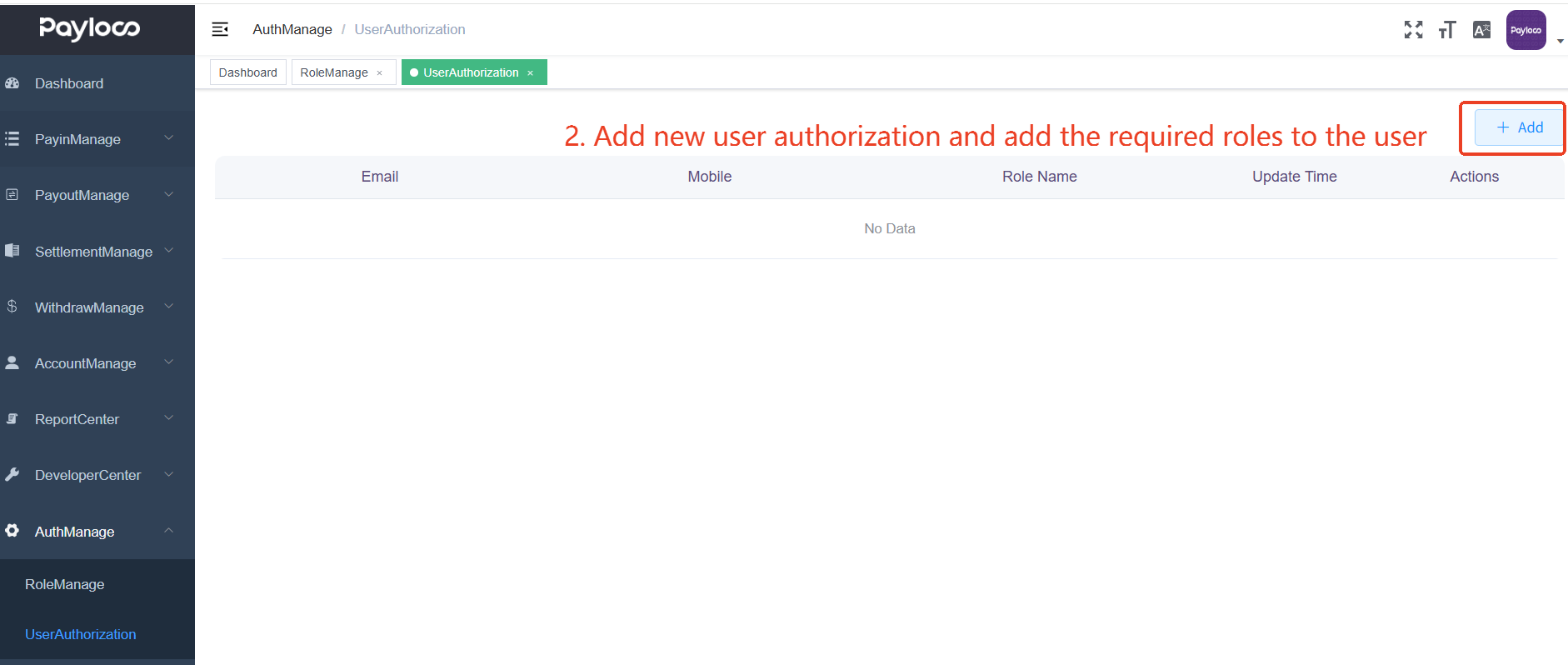Click the Actions column header
This screenshot has width=1568, height=665.
coord(1475,177)
